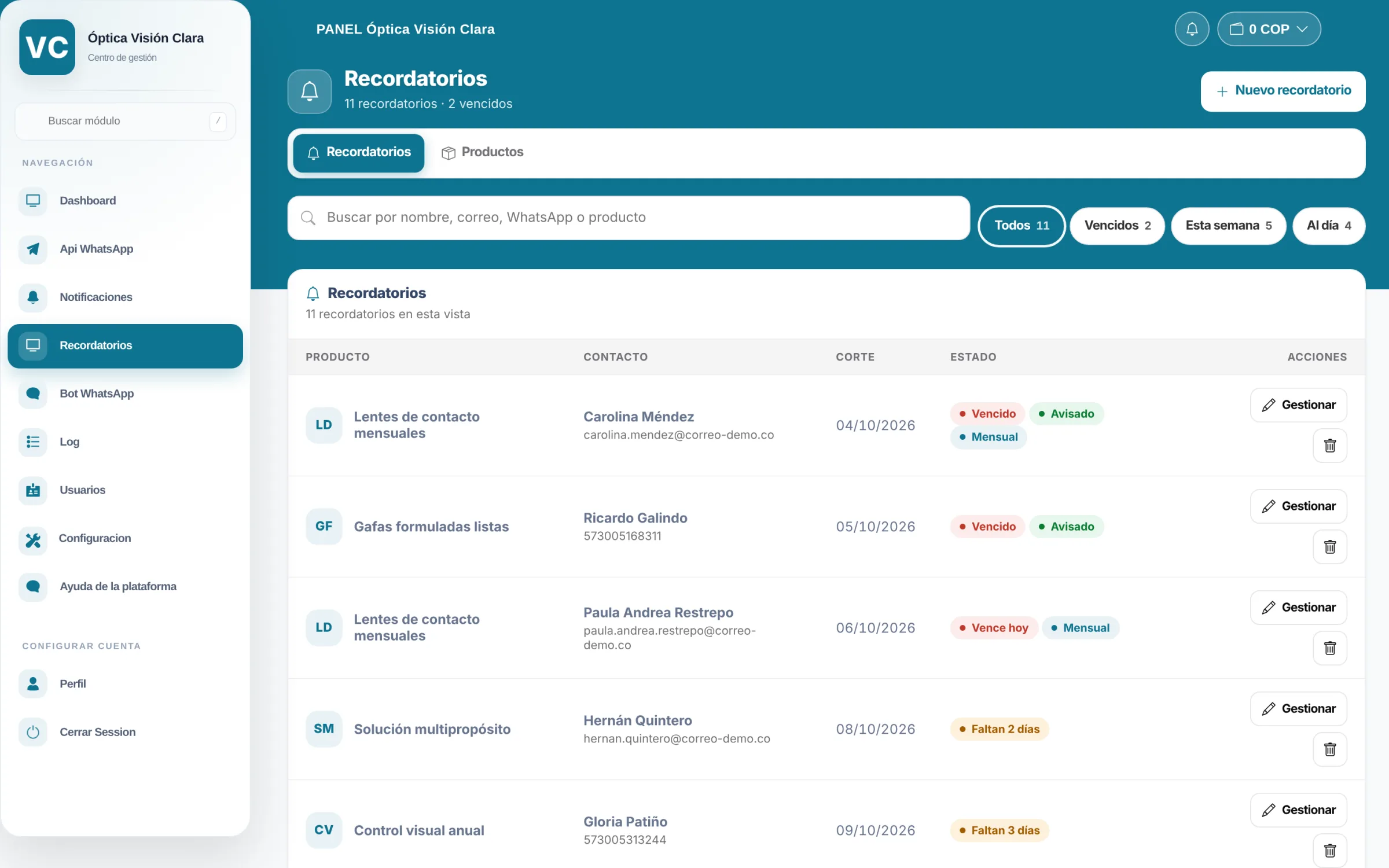Expand the 0 COP balance dropdown

(x=1269, y=29)
